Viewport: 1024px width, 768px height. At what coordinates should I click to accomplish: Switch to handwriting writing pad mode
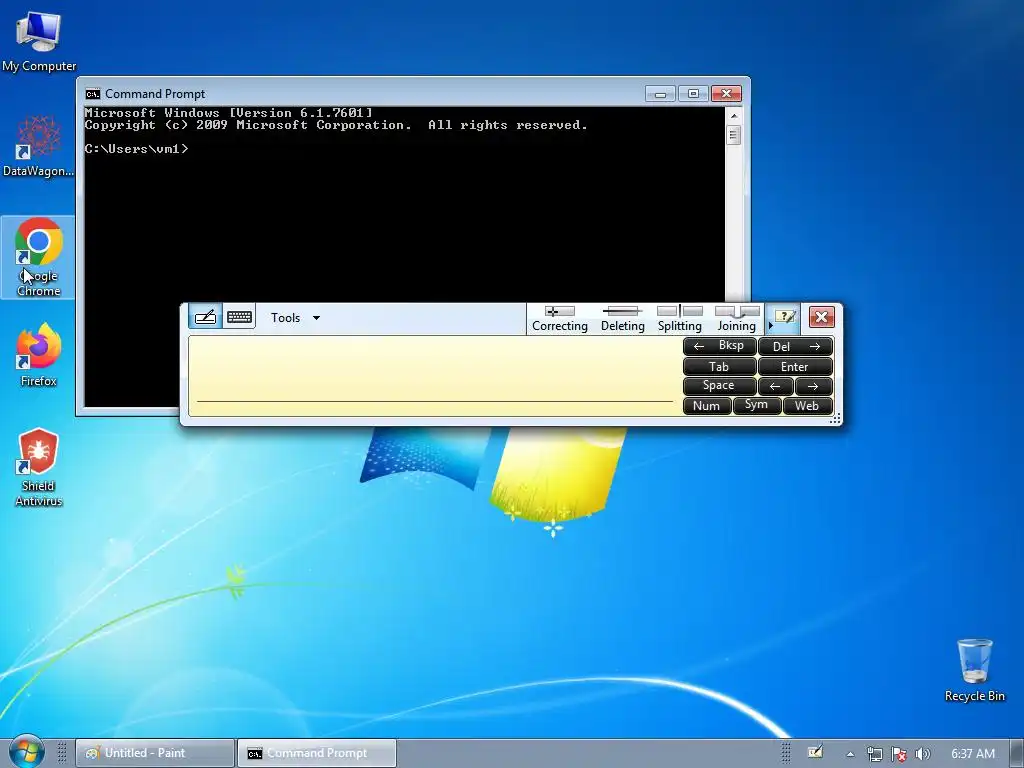[206, 317]
